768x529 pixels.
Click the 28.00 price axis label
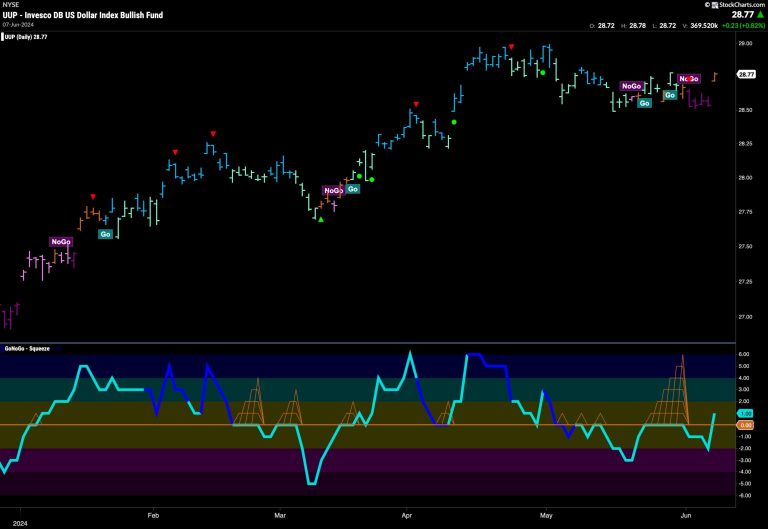coord(745,178)
